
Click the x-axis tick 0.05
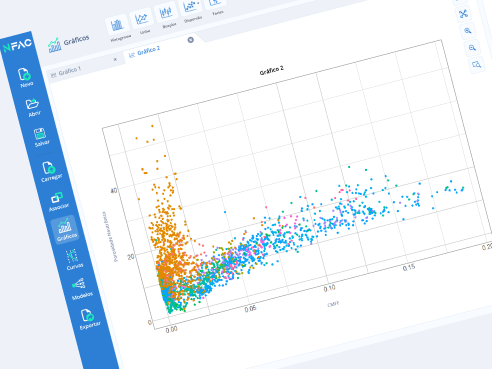pyautogui.click(x=250, y=309)
